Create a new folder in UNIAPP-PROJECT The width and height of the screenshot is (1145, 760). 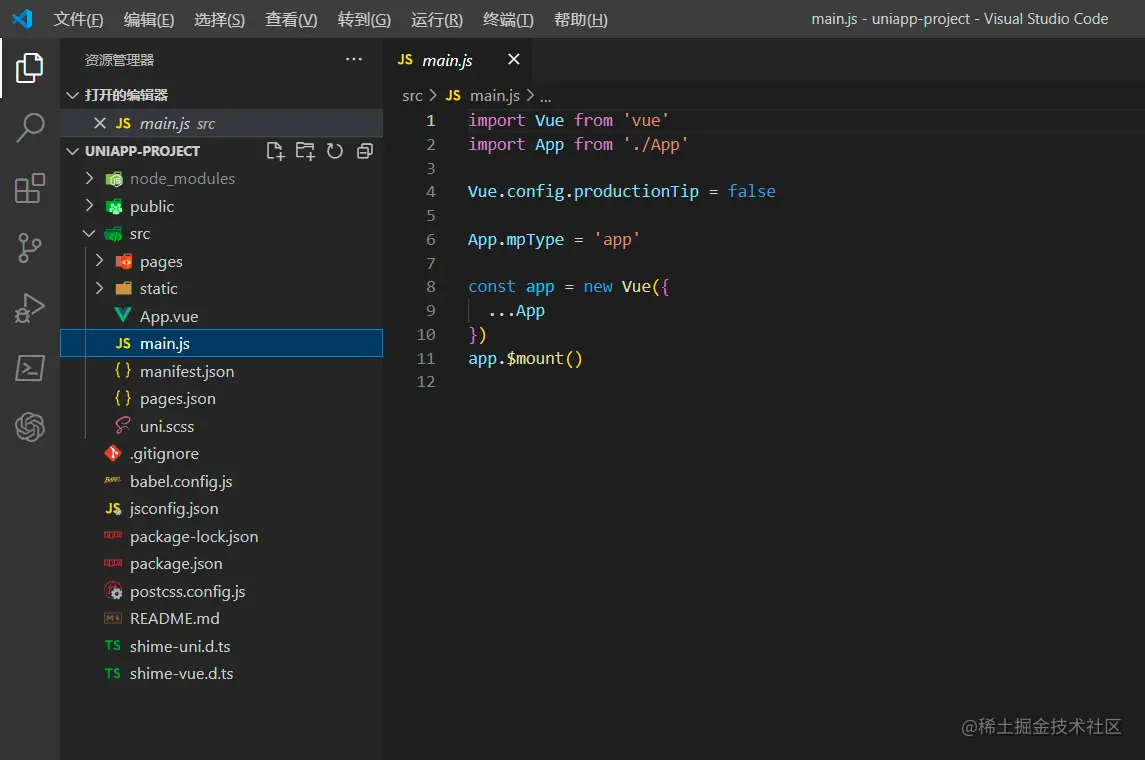[305, 151]
